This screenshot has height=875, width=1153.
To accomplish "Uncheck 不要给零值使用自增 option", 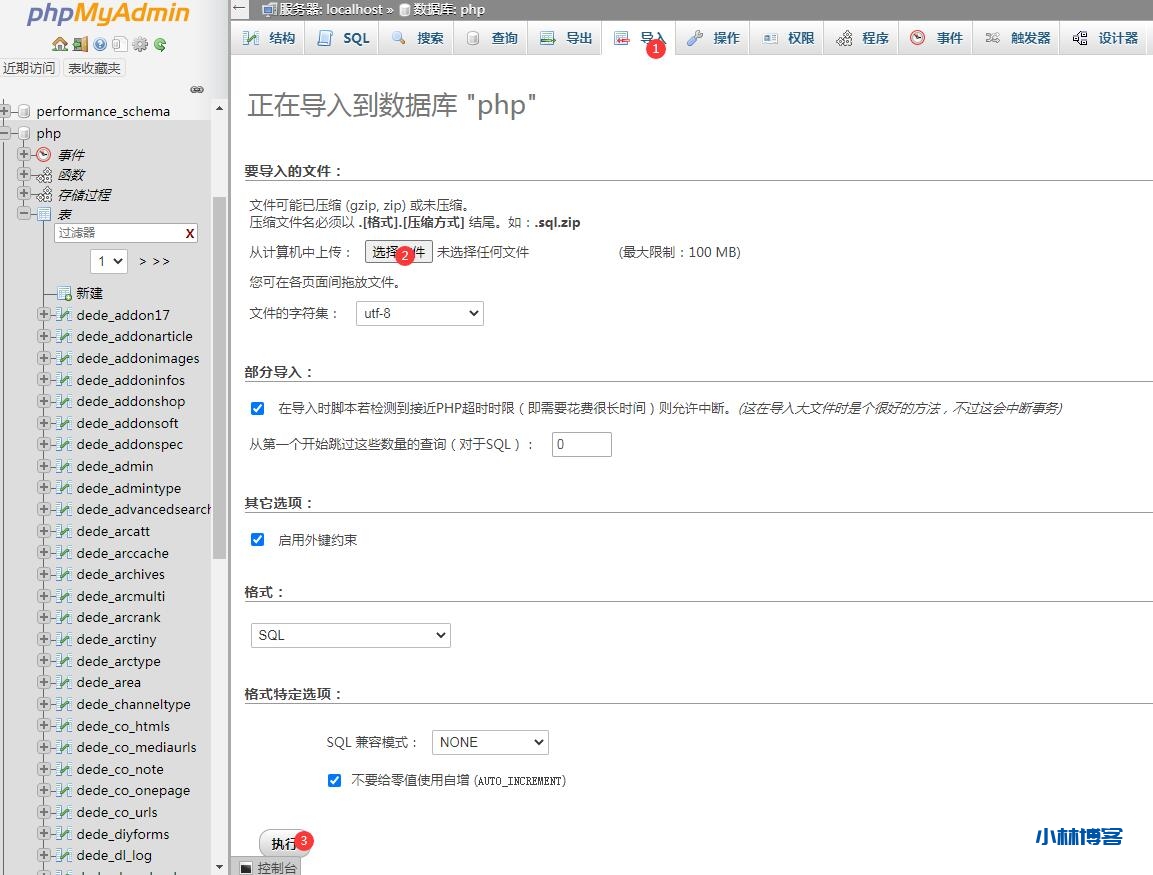I will coord(334,781).
